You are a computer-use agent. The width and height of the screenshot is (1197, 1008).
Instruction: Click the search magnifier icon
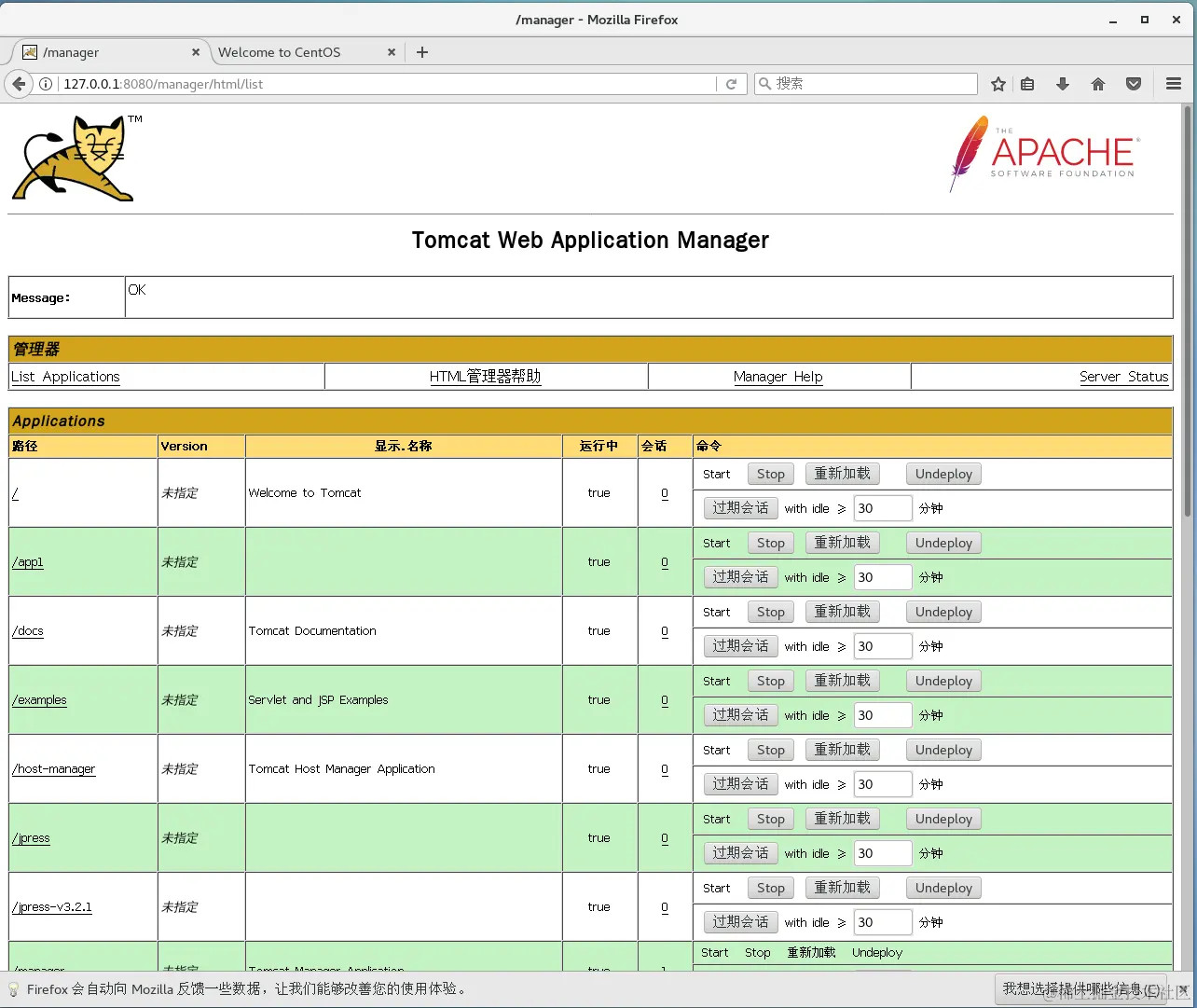click(765, 84)
